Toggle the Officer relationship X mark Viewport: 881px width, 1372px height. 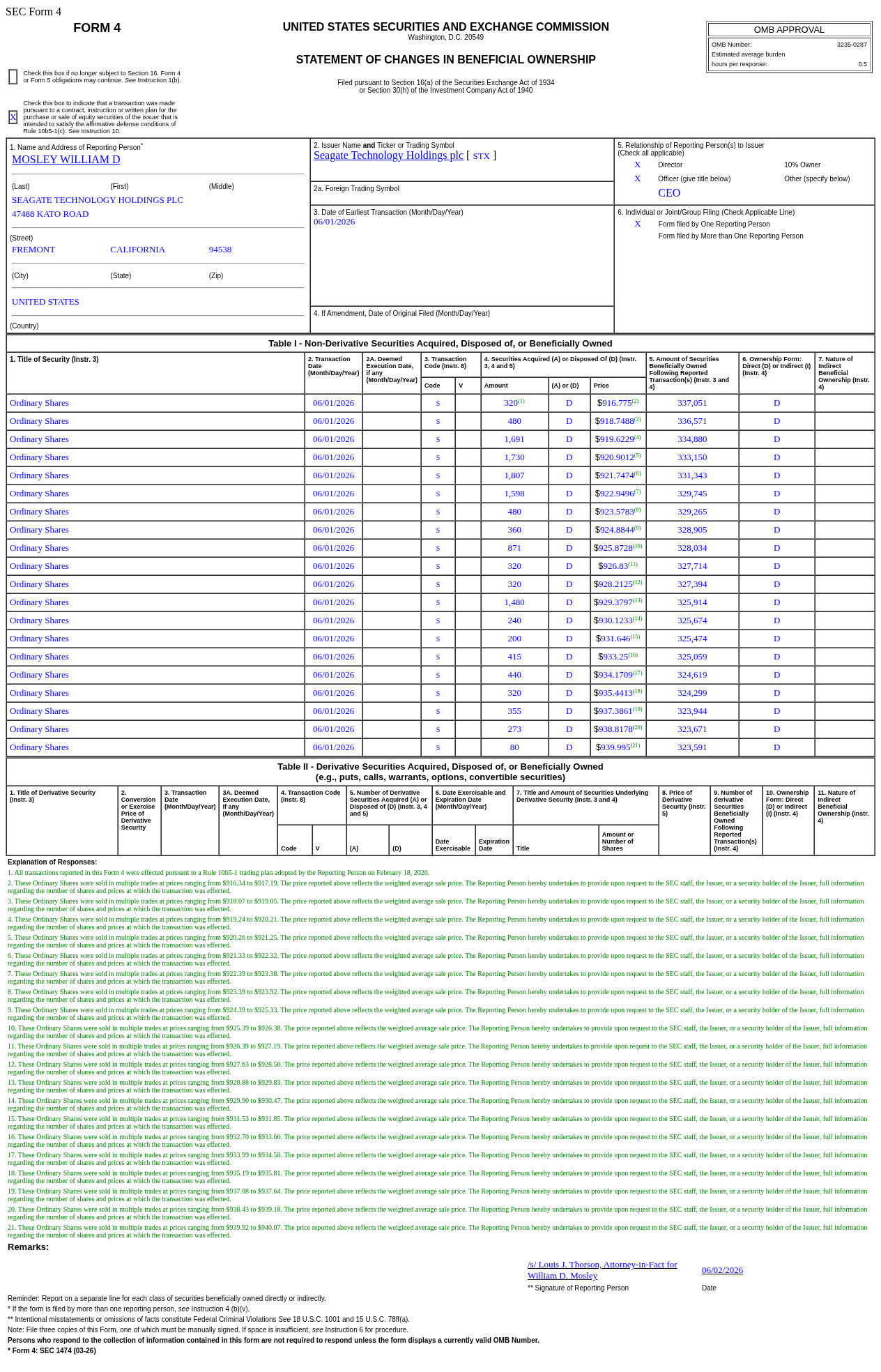(x=637, y=178)
